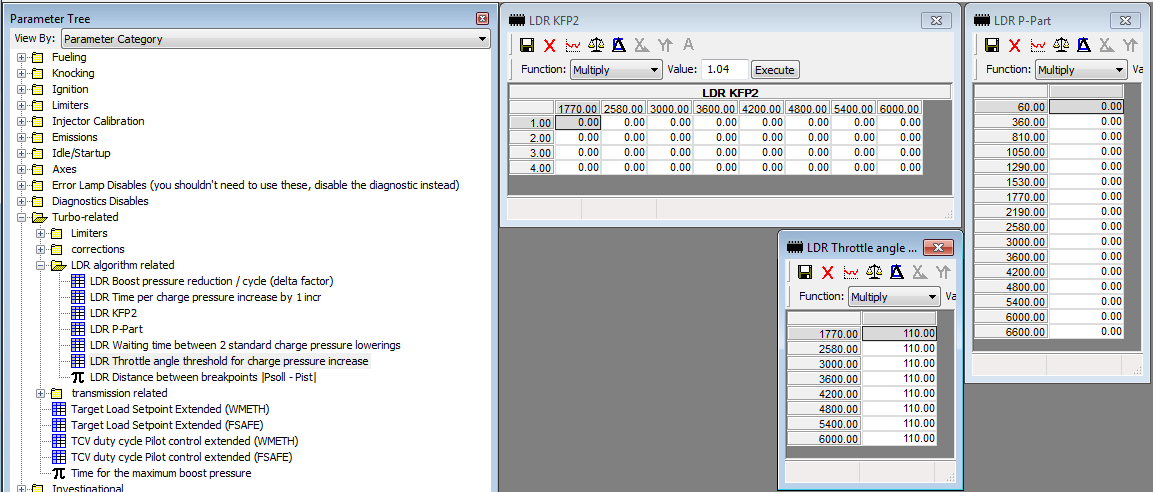Click save icon in LDR Throttle angle window

(804, 272)
